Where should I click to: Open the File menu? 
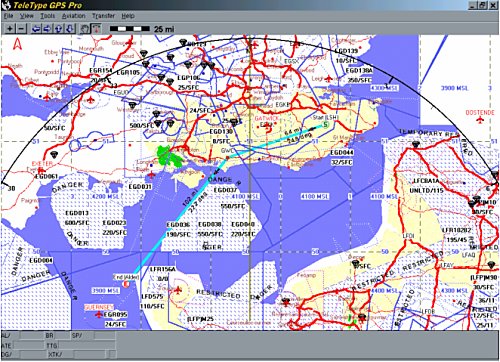tap(8, 16)
